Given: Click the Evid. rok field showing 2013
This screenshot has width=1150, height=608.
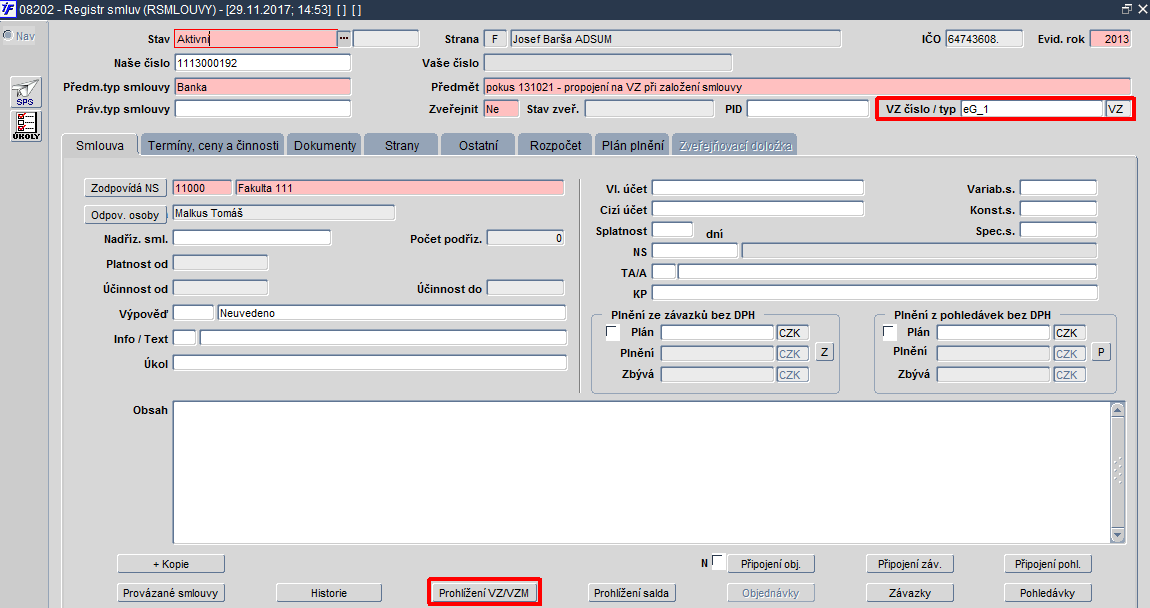Looking at the screenshot, I should 1110,39.
